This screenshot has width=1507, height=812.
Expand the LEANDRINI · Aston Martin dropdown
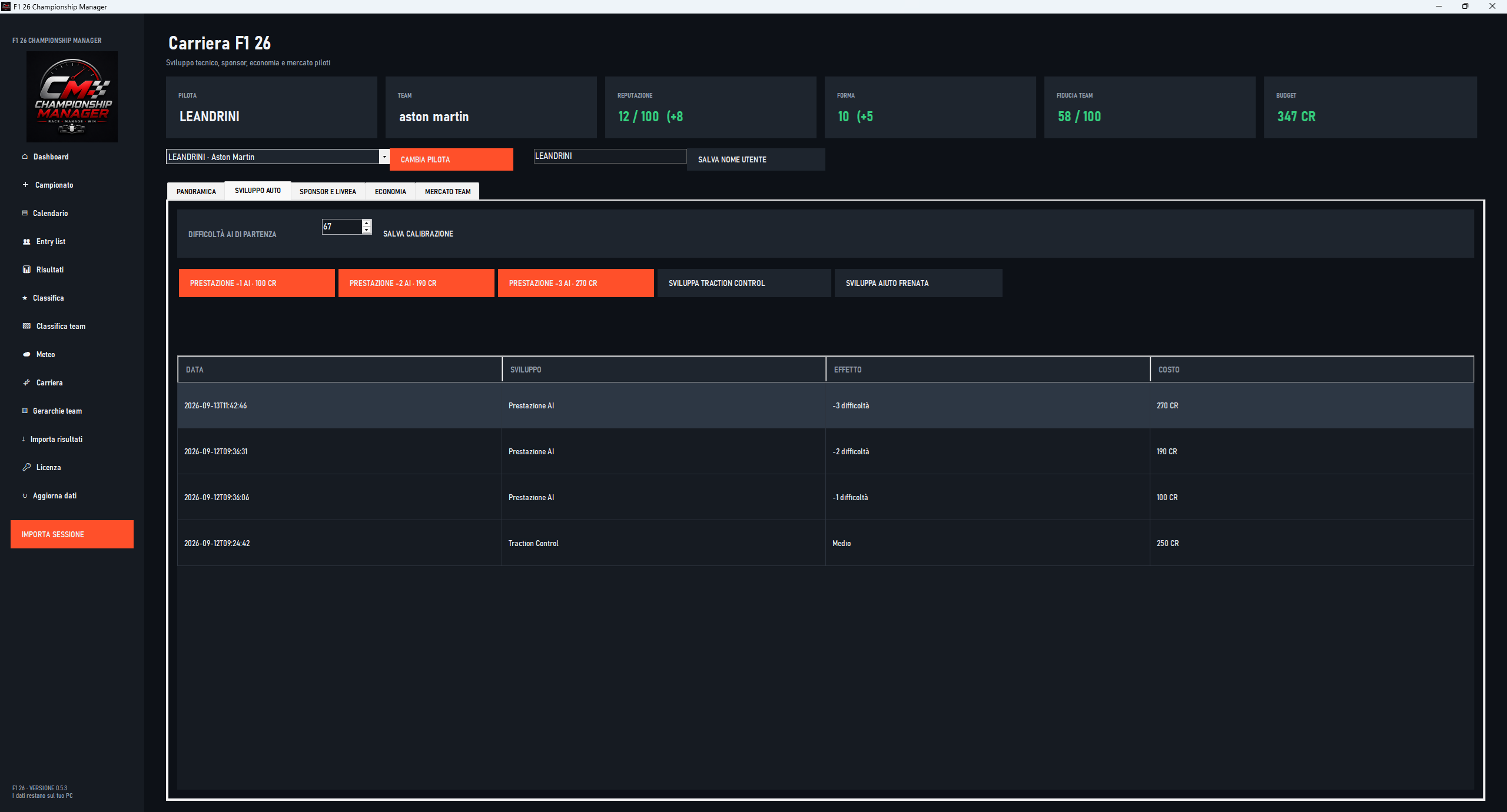tap(384, 157)
